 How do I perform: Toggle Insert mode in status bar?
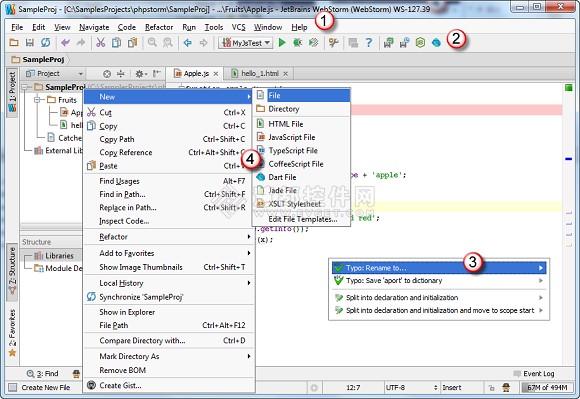point(452,387)
